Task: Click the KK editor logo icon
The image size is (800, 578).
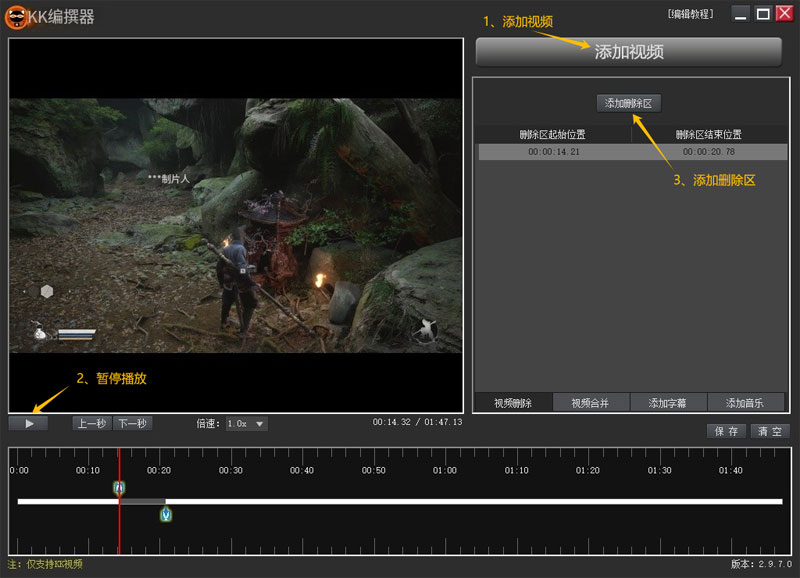Action: (15, 16)
